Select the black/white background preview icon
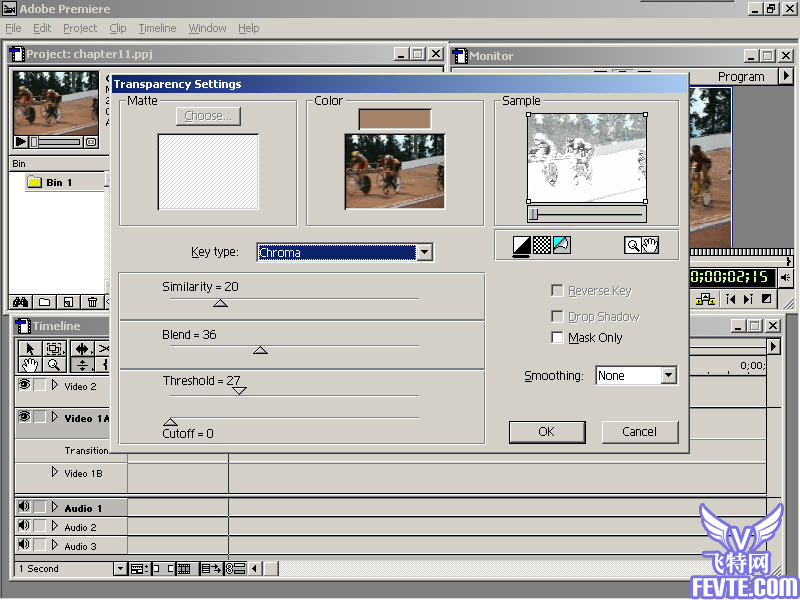Image resolution: width=800 pixels, height=600 pixels. pos(522,244)
